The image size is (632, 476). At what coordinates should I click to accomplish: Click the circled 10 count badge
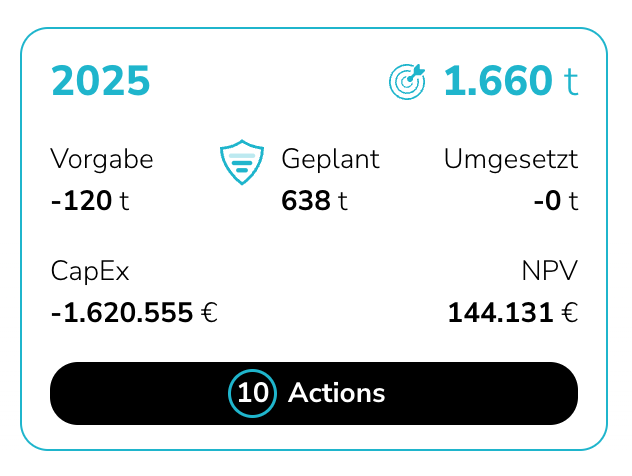coord(253,393)
